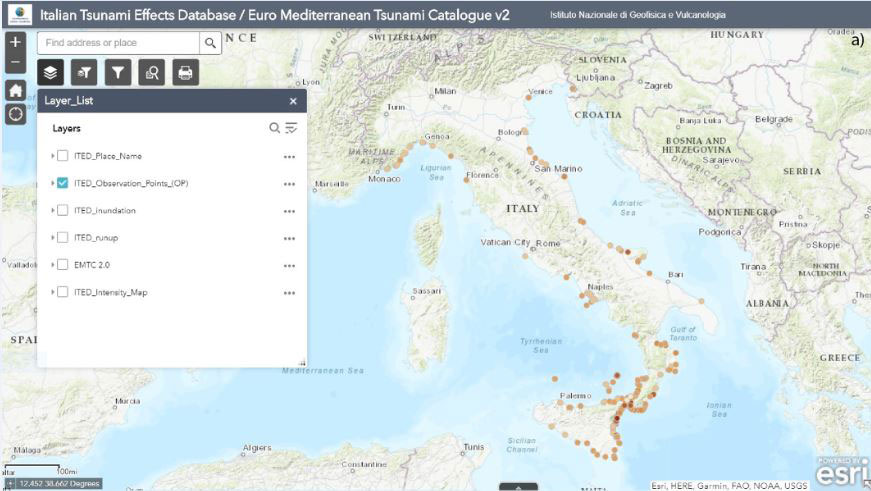Click the search magnifier beside address box

click(210, 43)
